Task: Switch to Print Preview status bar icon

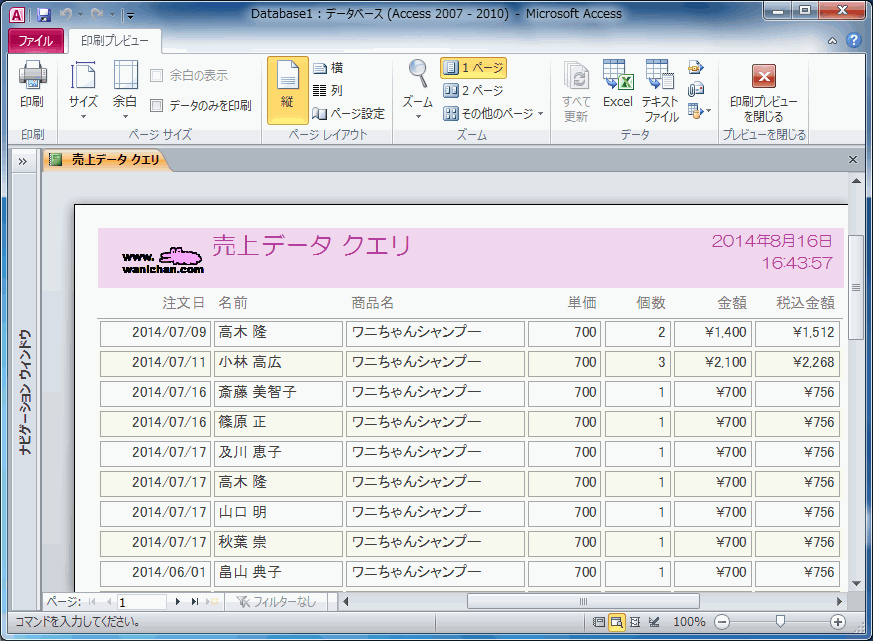Action: [617, 622]
